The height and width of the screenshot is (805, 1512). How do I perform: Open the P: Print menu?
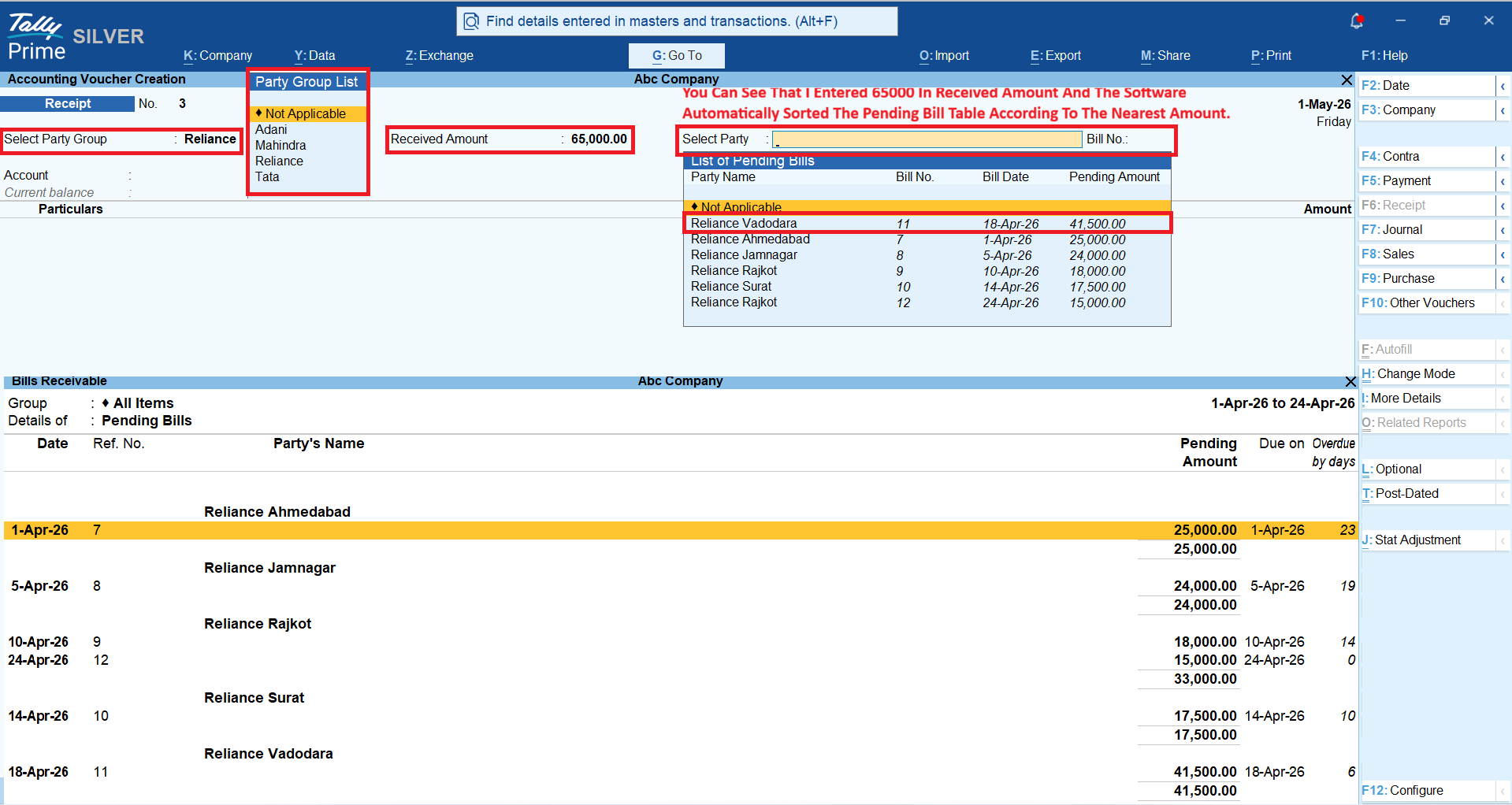pyautogui.click(x=1271, y=56)
